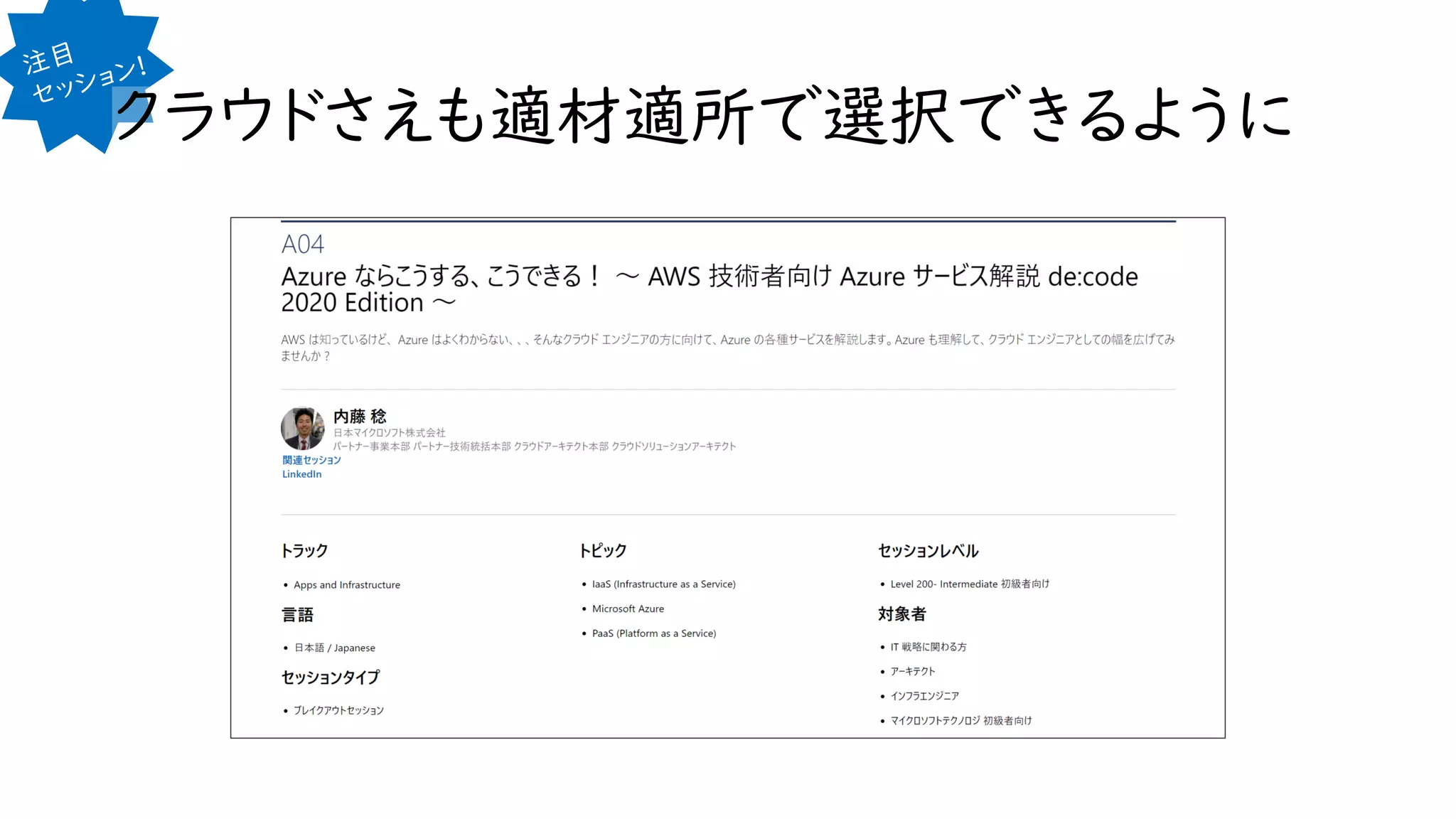Open the 関連セッション link

pos(311,460)
